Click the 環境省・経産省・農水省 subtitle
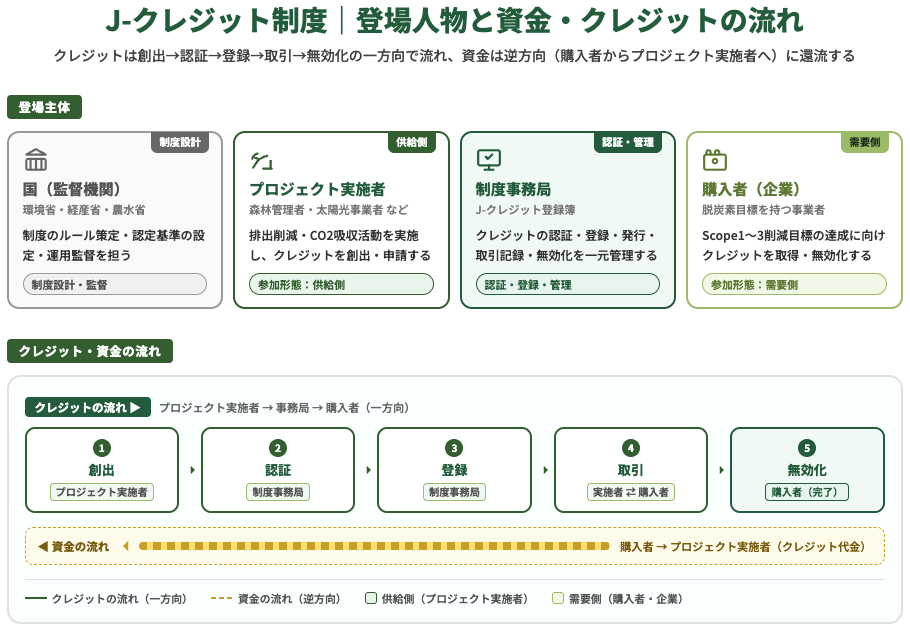The height and width of the screenshot is (631, 910). [x=84, y=210]
